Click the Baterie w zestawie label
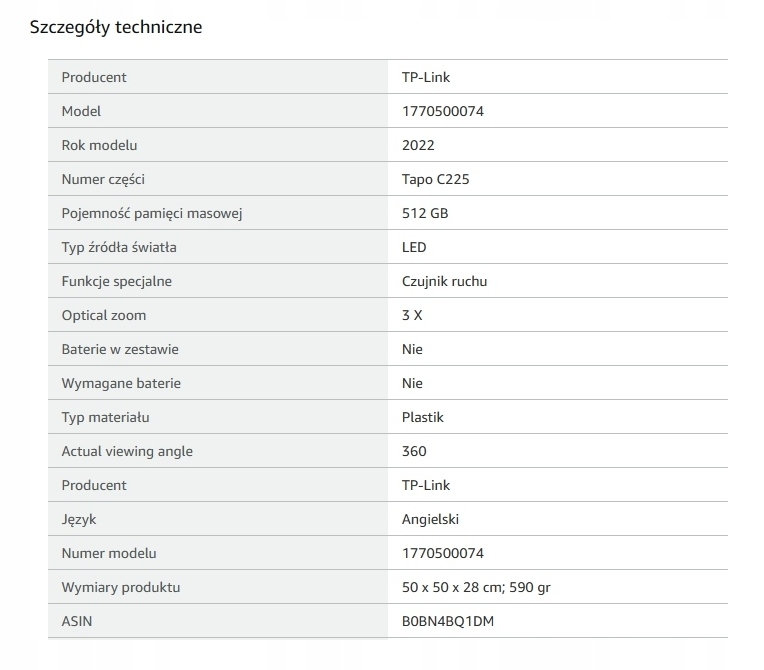 coord(120,349)
